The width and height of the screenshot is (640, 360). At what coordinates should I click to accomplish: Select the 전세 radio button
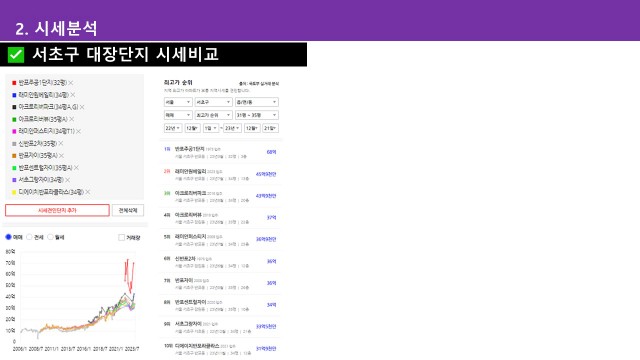coord(29,237)
